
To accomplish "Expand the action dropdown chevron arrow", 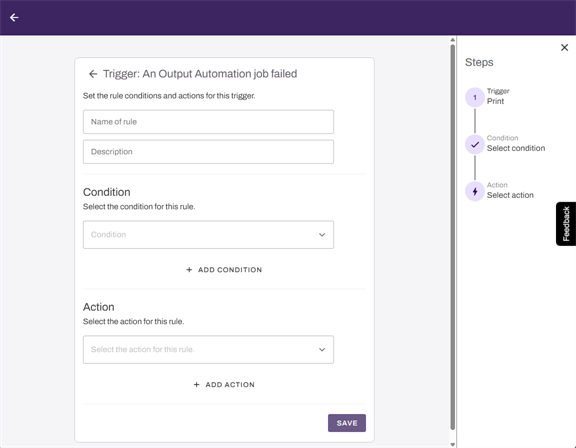I will coord(322,350).
